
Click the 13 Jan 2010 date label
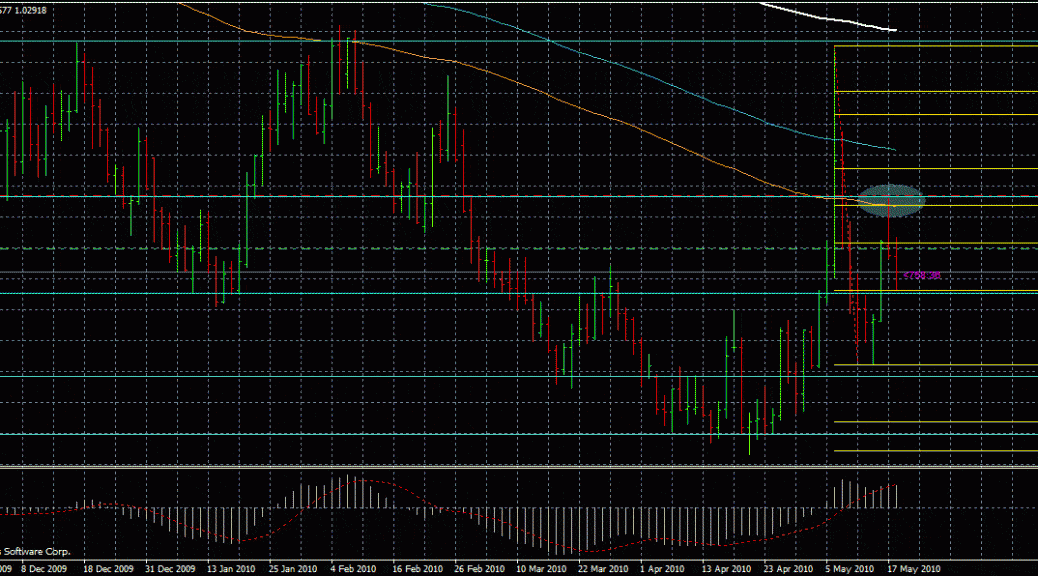tap(231, 569)
